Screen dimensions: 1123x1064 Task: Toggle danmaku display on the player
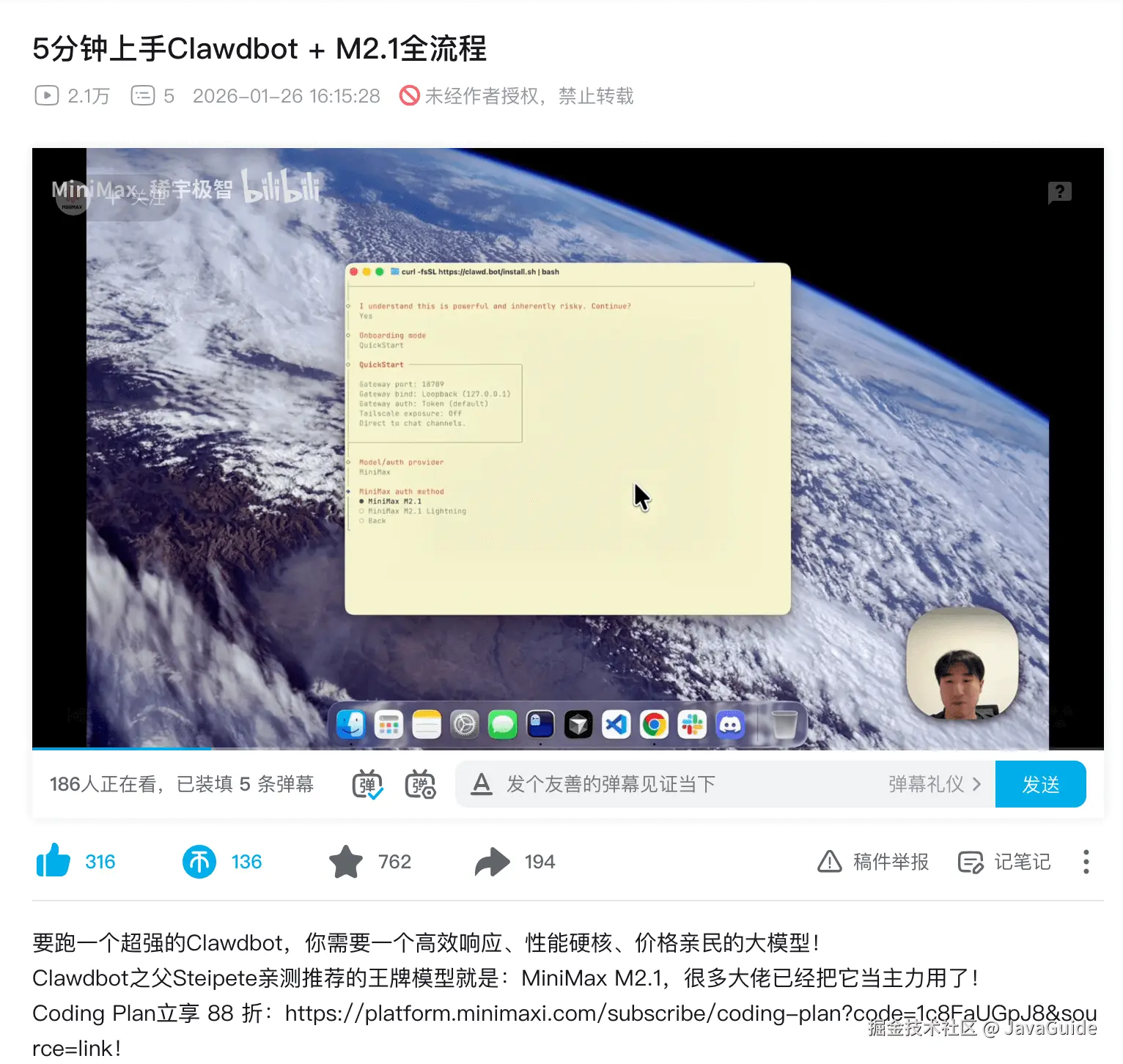coord(367,784)
